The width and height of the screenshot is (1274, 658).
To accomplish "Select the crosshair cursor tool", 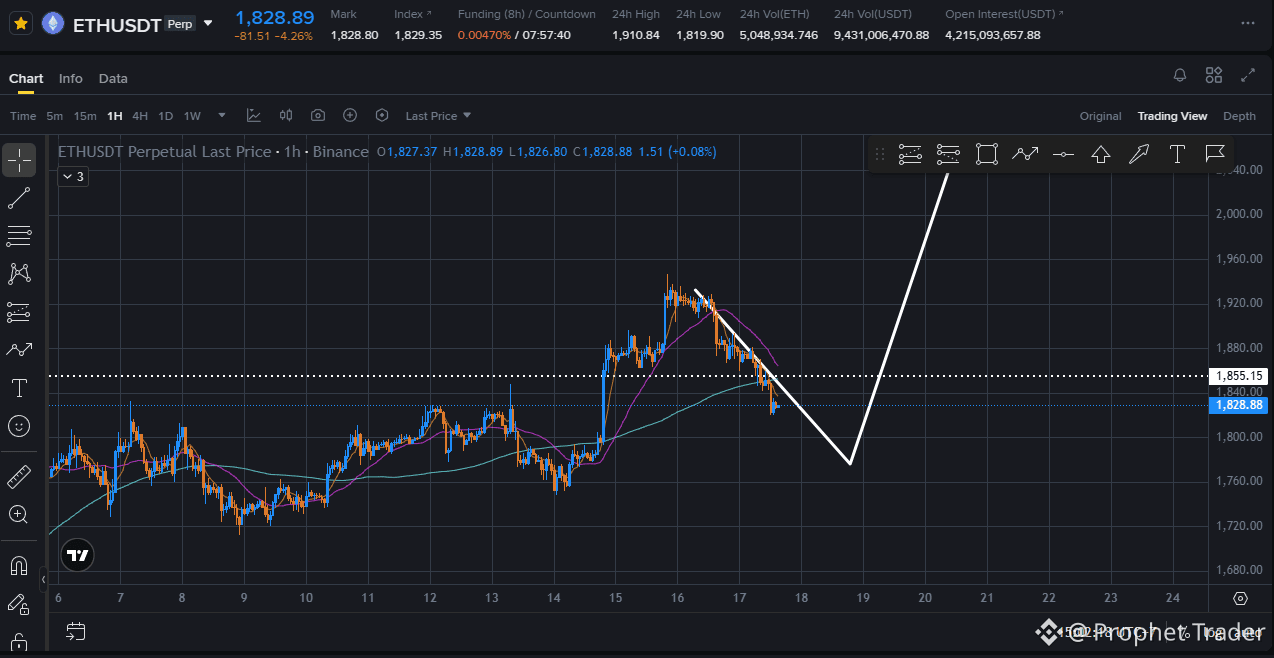I will [x=19, y=159].
